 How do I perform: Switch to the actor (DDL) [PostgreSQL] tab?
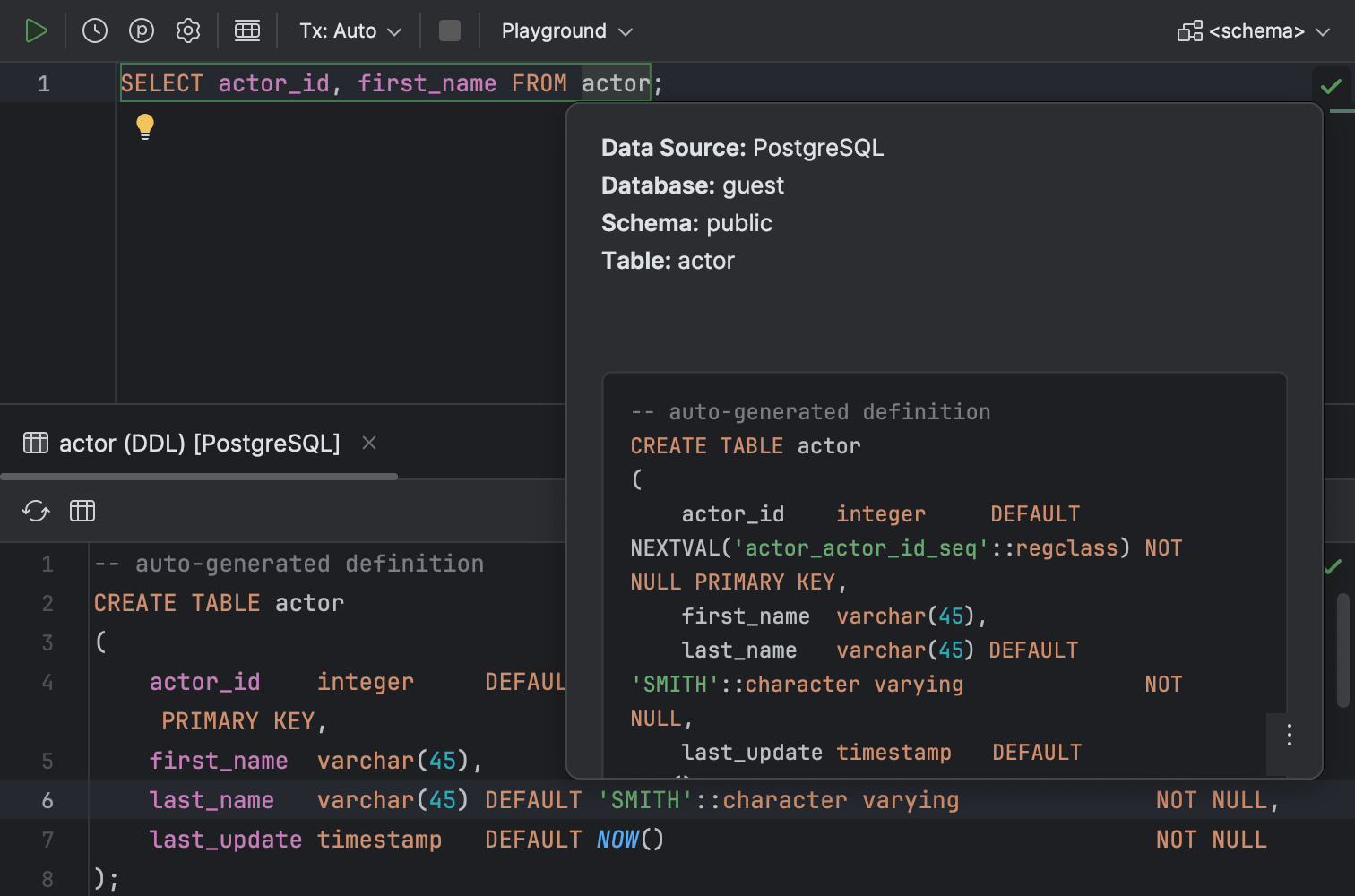199,443
